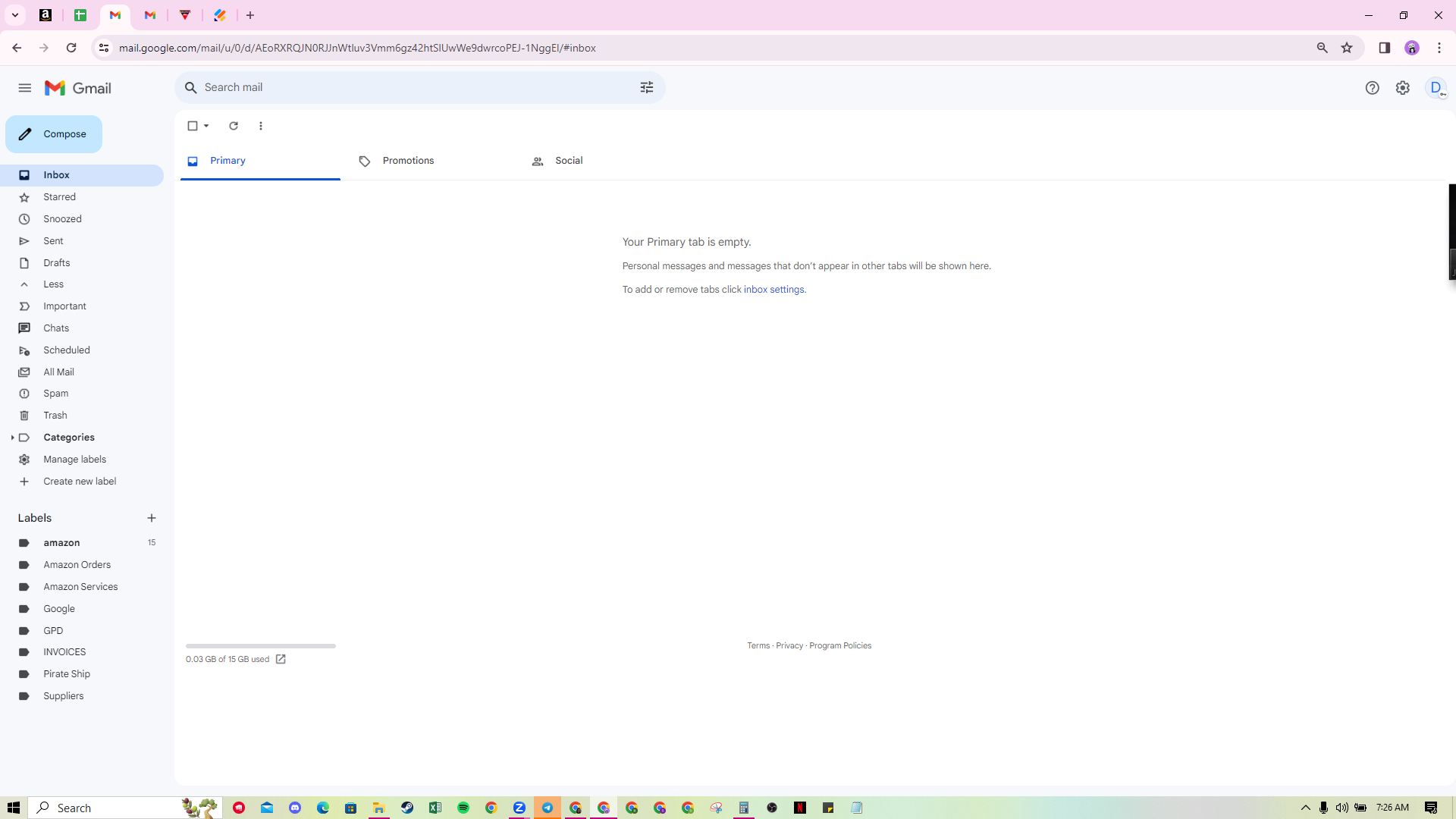The width and height of the screenshot is (1456, 819).
Task: View site information icon in address bar
Action: tap(104, 48)
